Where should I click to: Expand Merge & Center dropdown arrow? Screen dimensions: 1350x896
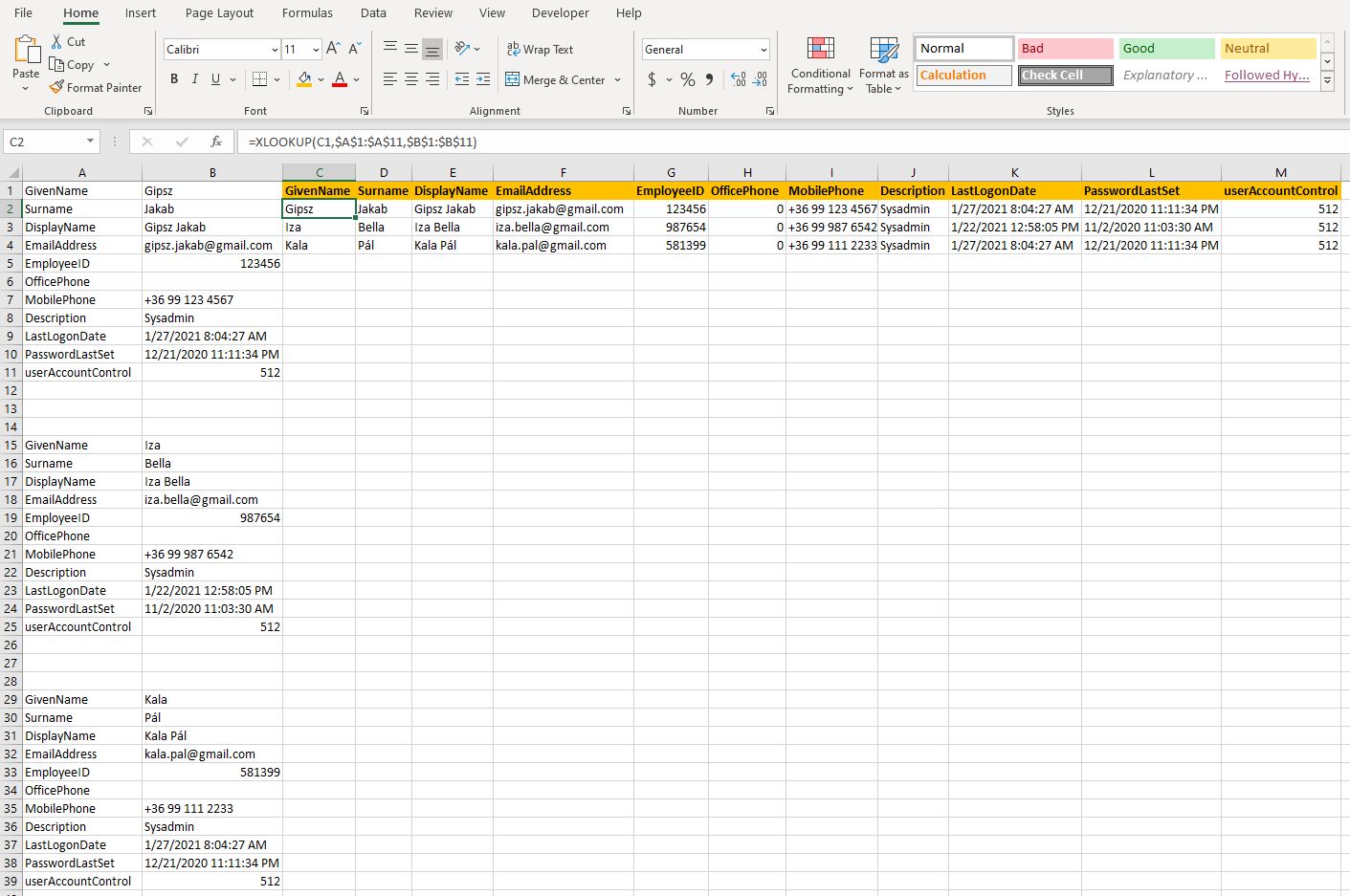pos(618,79)
